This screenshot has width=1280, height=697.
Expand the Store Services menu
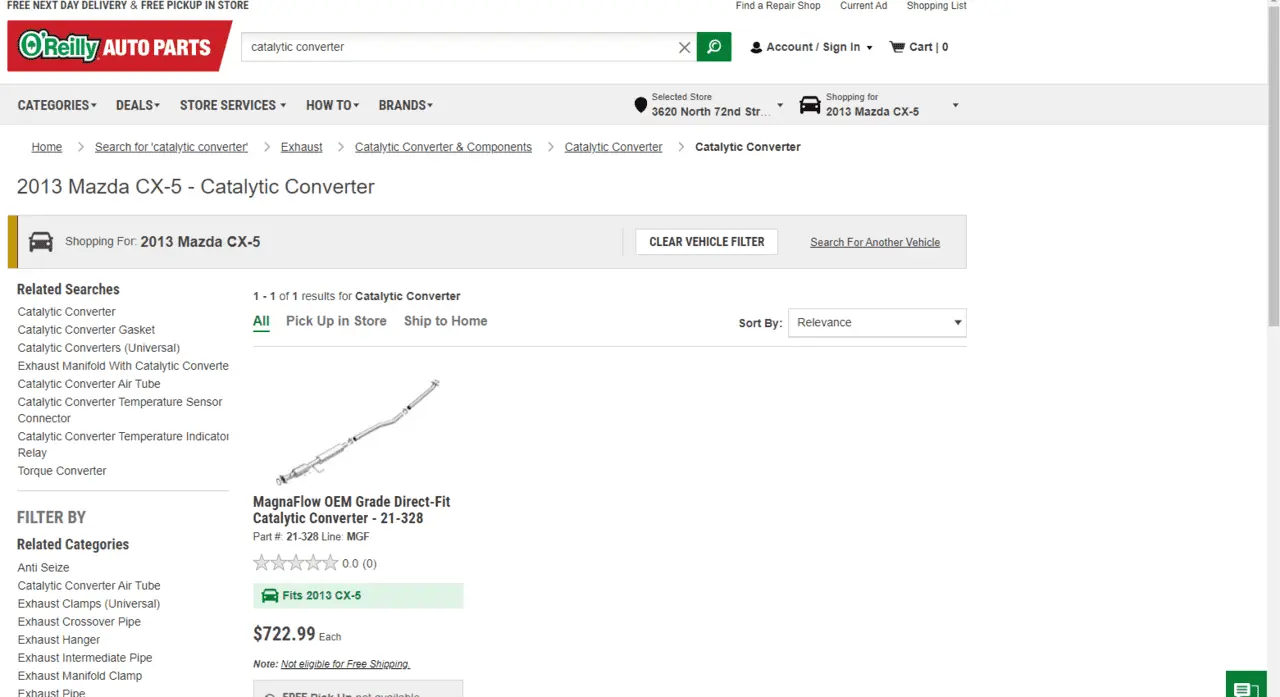(232, 105)
